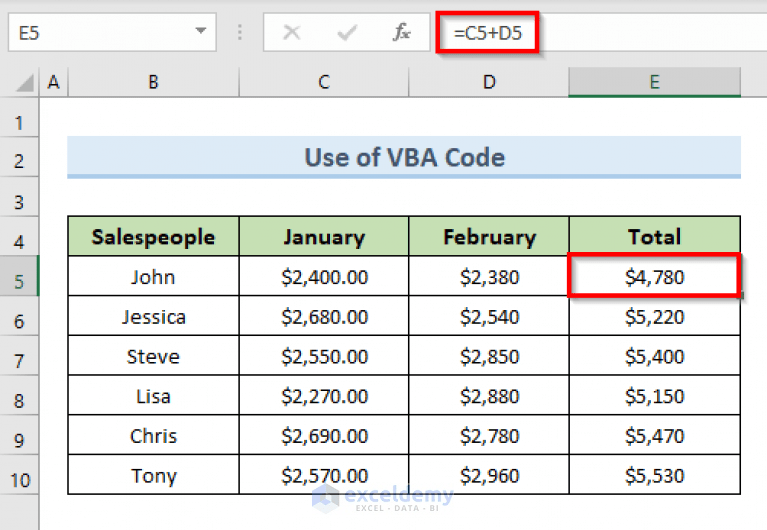Select the row 3 header
This screenshot has height=530, width=767.
pyautogui.click(x=19, y=197)
